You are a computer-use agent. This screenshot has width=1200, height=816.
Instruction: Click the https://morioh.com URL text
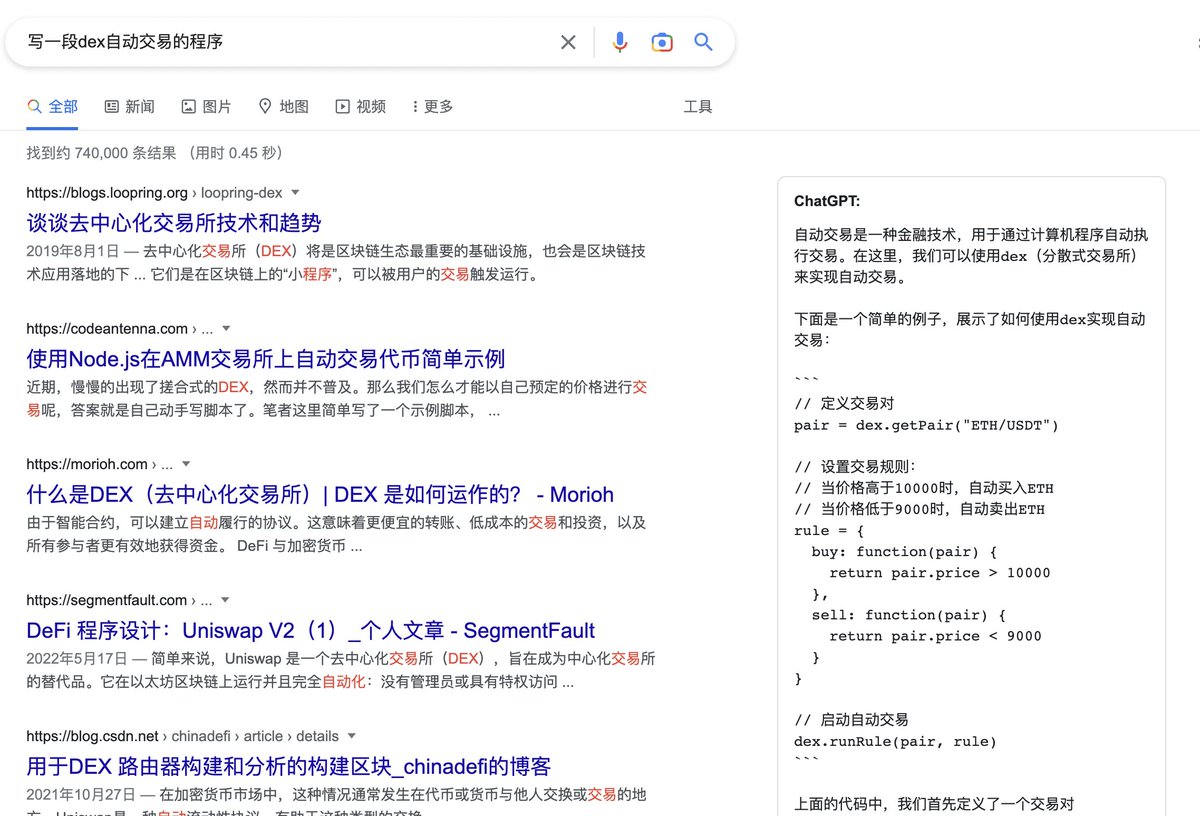tap(87, 464)
